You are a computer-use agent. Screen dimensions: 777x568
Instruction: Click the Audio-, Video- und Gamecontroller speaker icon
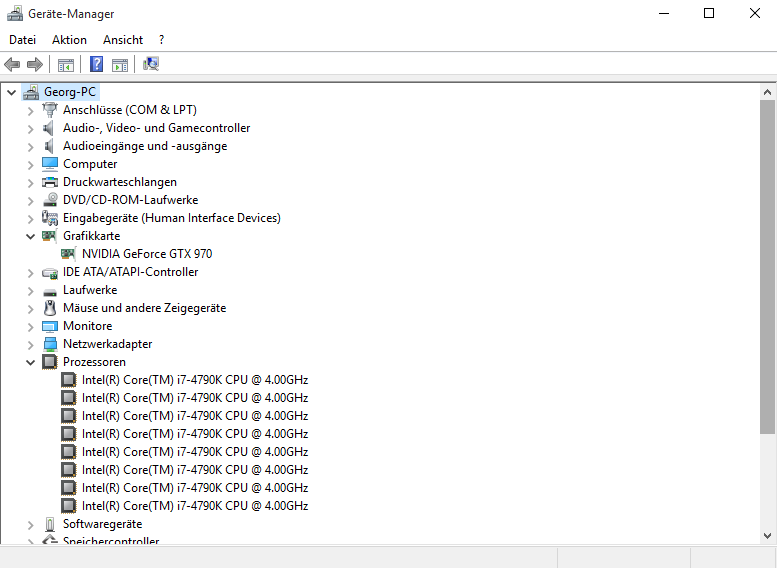[x=49, y=128]
